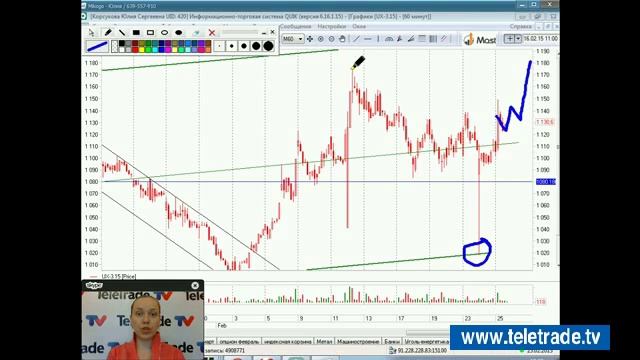This screenshot has height=360, width=640.
Task: Minimize the drawing palette with its dash button
Action: [x=264, y=33]
